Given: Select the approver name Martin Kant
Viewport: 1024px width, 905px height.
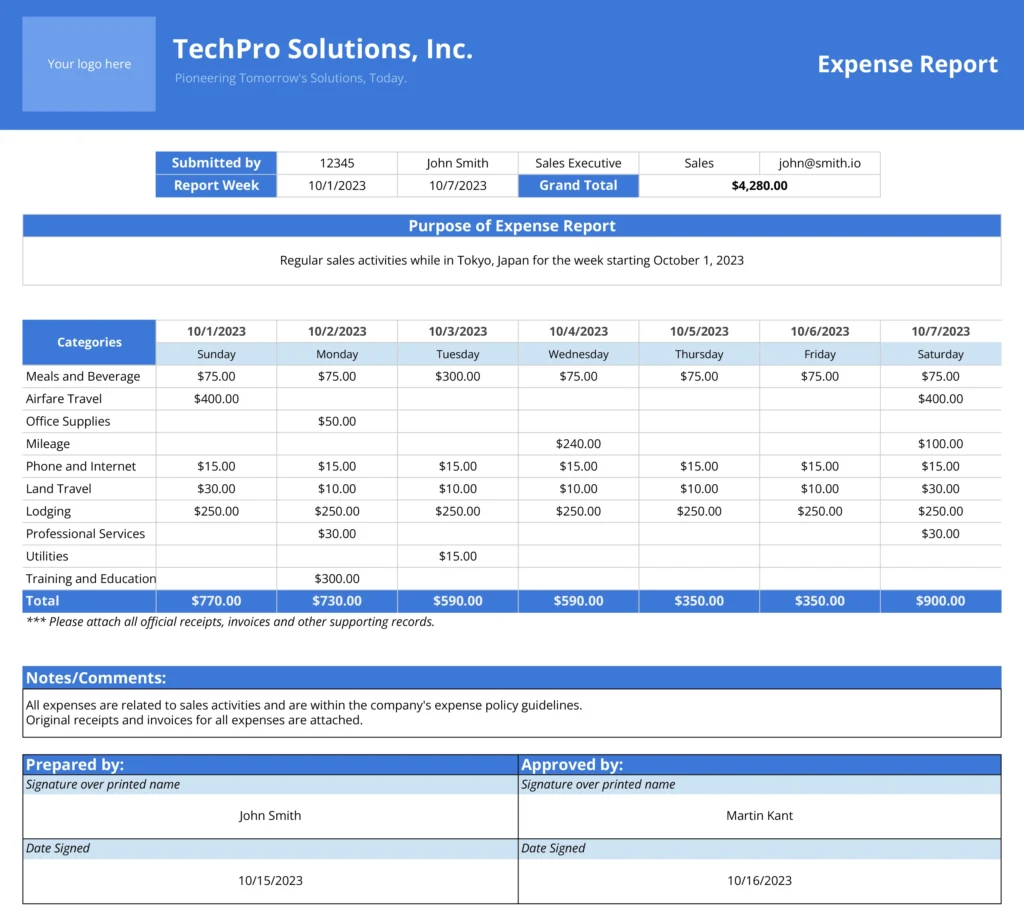Looking at the screenshot, I should tap(759, 816).
